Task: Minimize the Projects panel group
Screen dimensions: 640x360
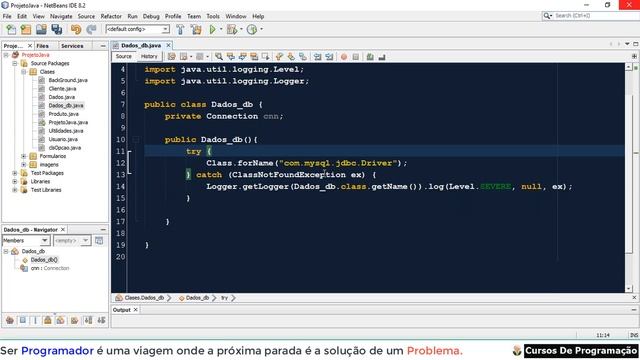Action: click(103, 46)
